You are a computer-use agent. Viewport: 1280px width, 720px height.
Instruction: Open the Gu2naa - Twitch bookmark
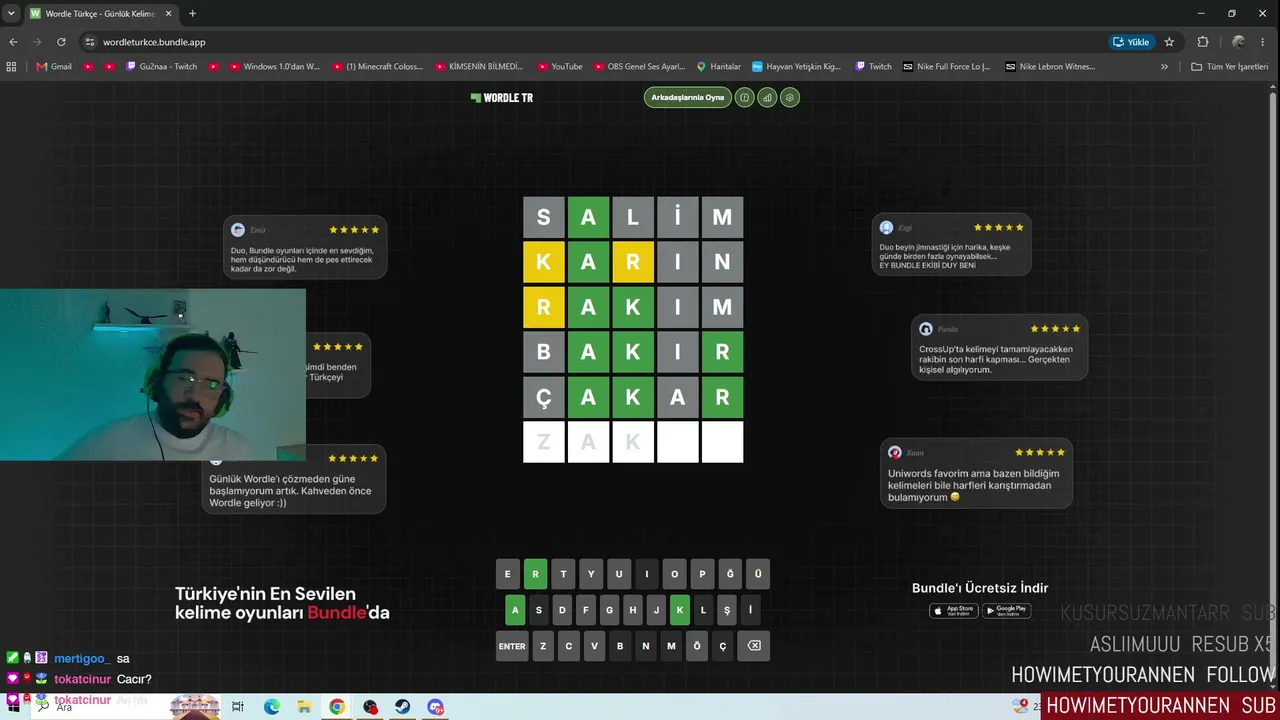pyautogui.click(x=161, y=67)
